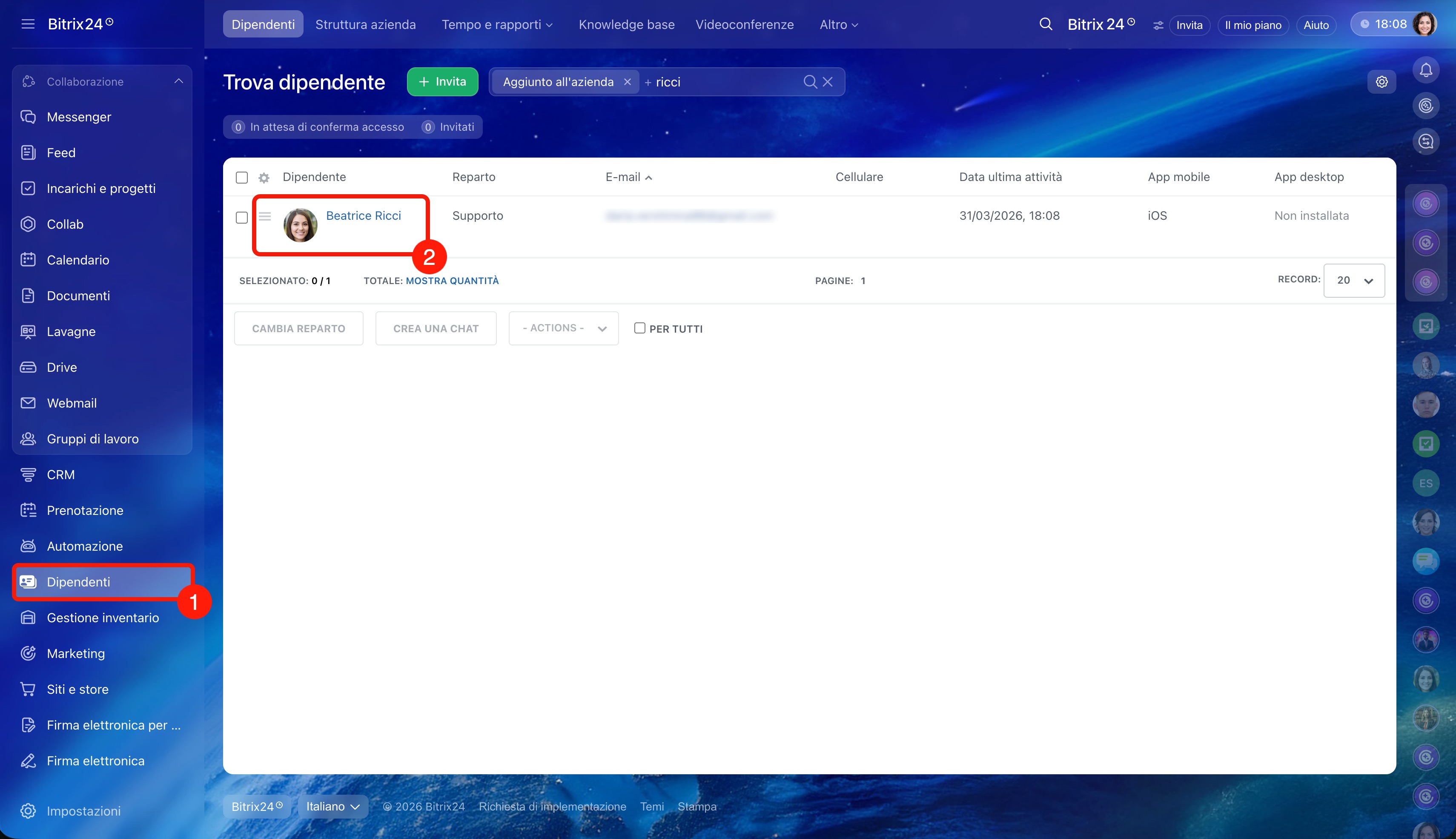The image size is (1456, 839).
Task: Open notifications bell icon
Action: [x=1425, y=70]
